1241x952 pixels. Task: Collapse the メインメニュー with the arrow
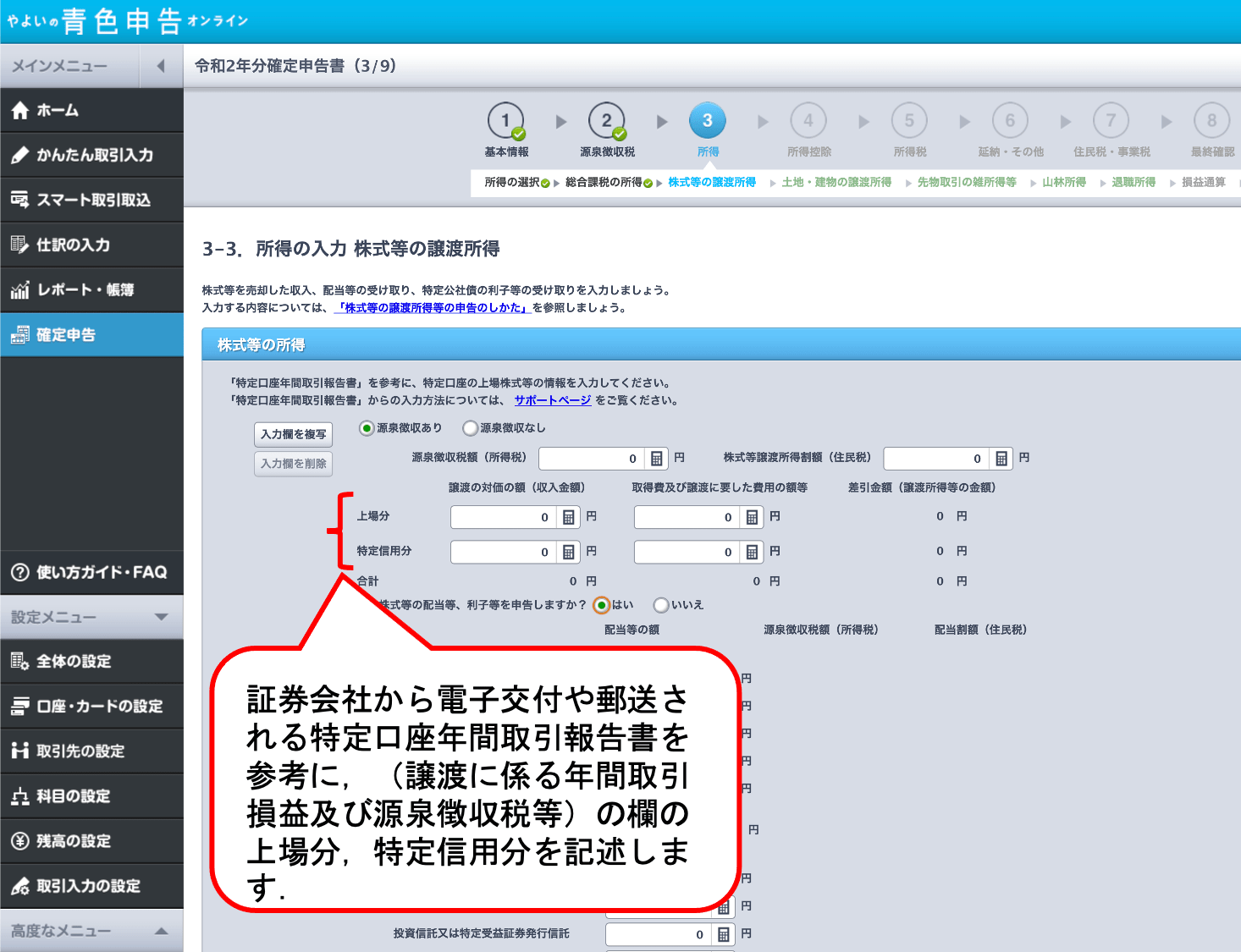(x=161, y=66)
